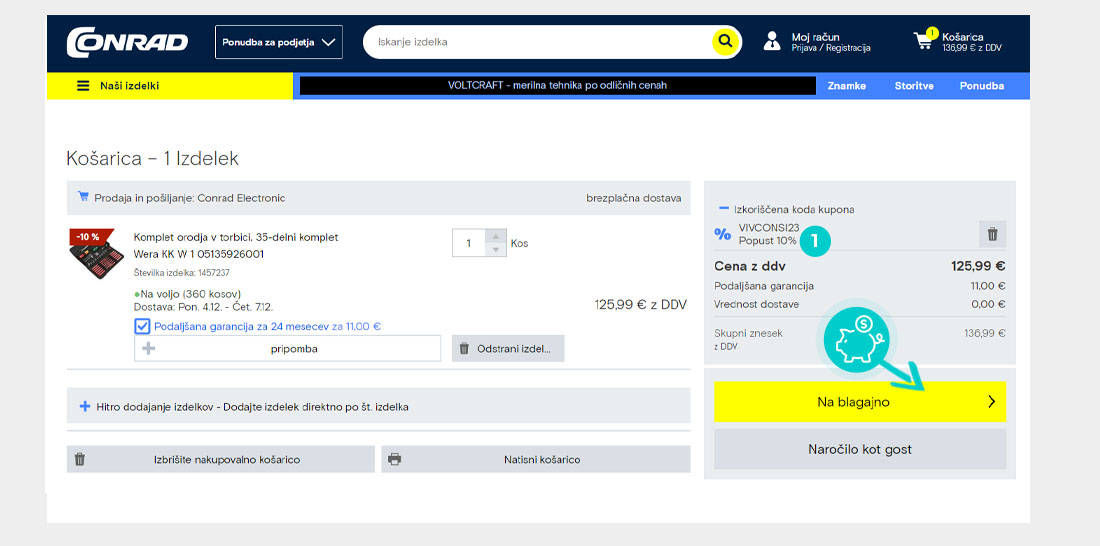The width and height of the screenshot is (1100, 546).
Task: Click the Conrad logo
Action: pos(127,42)
